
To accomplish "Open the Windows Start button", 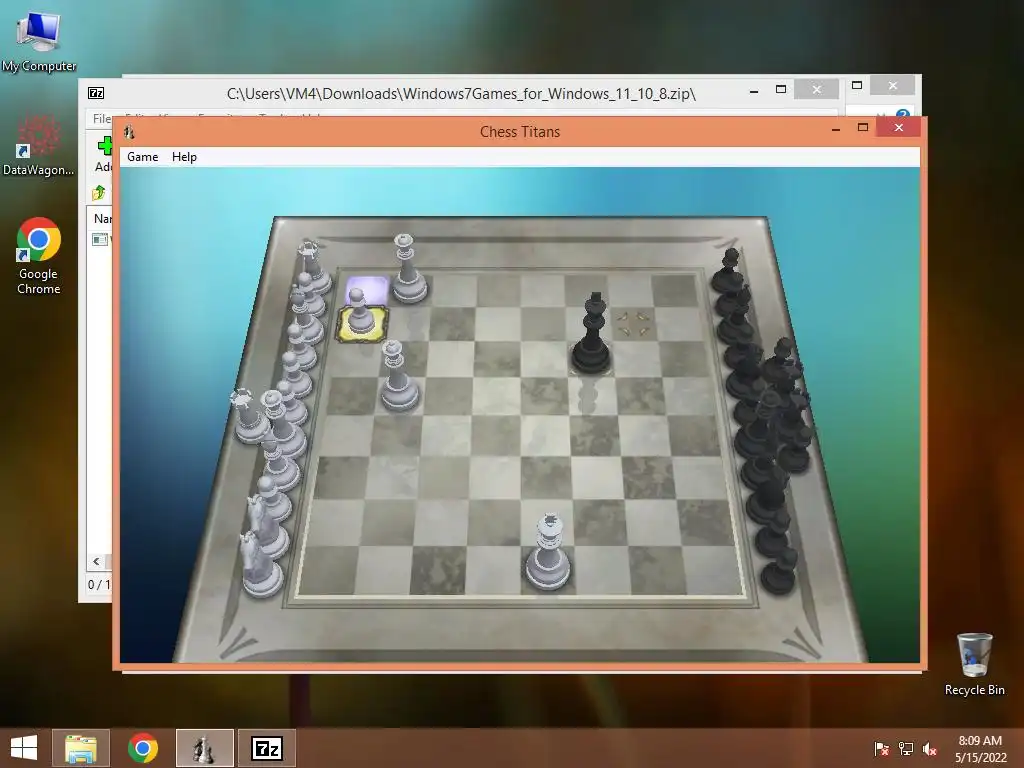I will (24, 748).
